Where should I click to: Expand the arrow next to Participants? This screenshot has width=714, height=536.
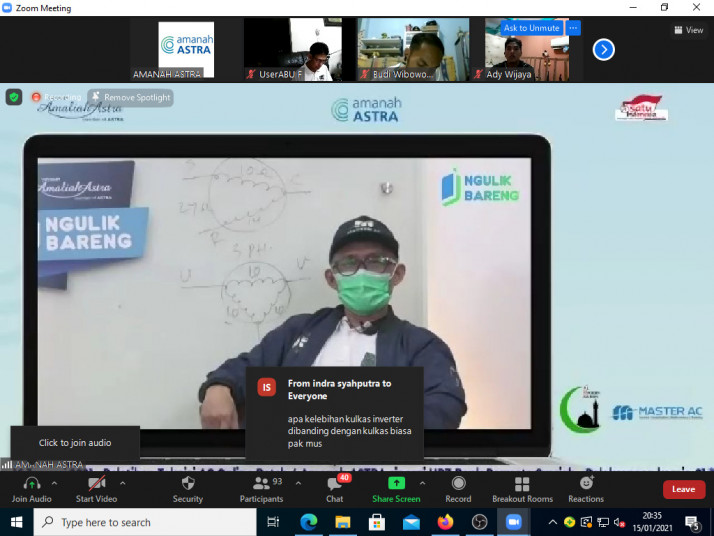tap(294, 482)
